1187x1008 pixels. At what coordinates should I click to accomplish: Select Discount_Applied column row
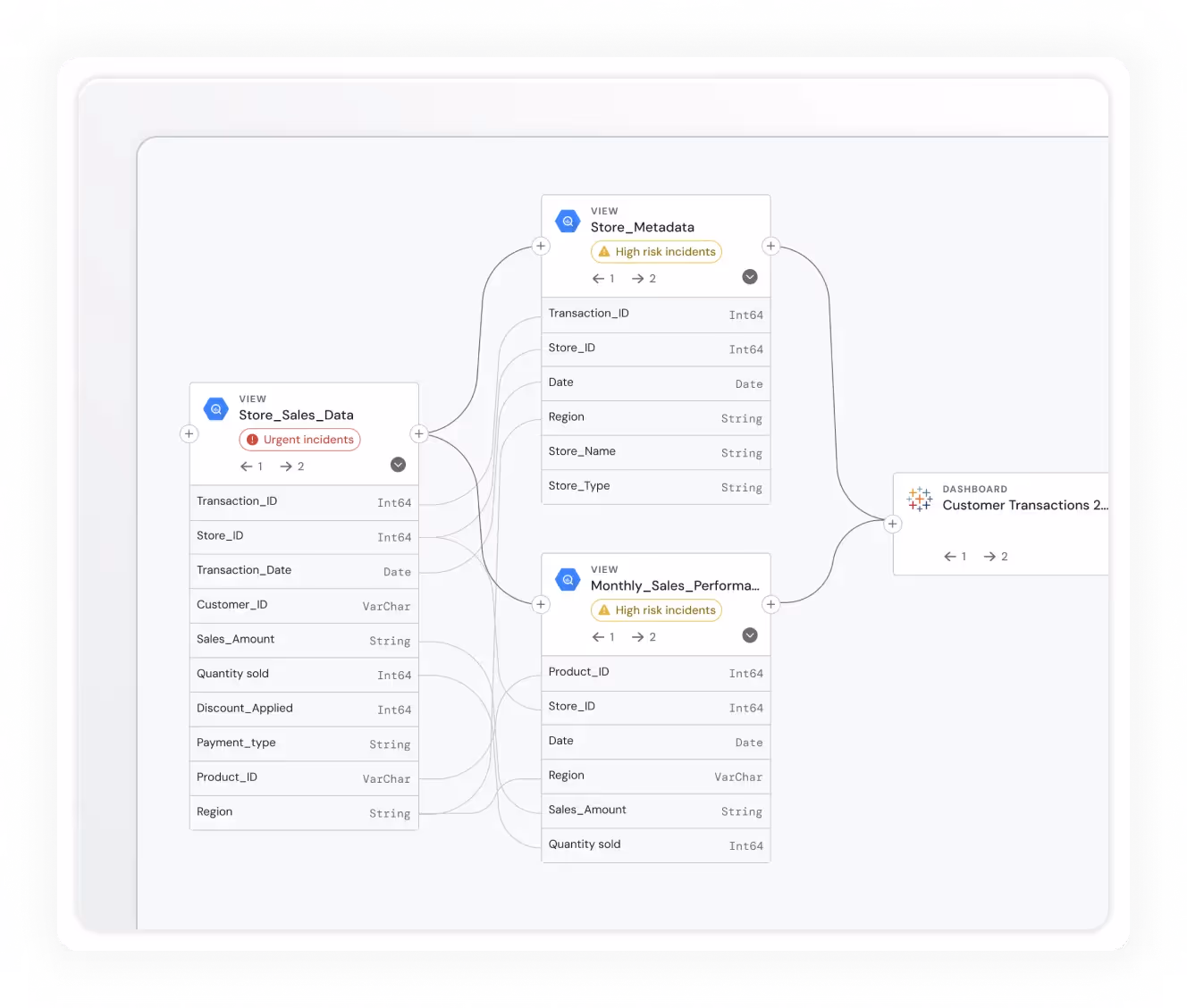point(304,710)
